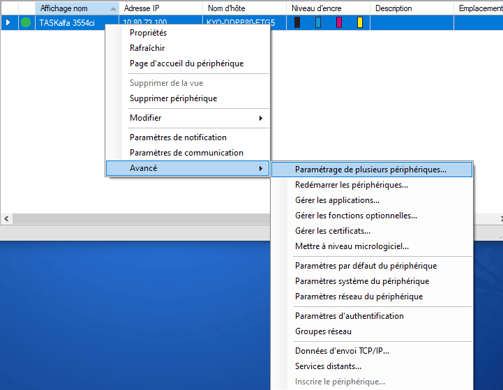The width and height of the screenshot is (503, 390).
Task: Select Groupes réseau
Action: point(372,331)
